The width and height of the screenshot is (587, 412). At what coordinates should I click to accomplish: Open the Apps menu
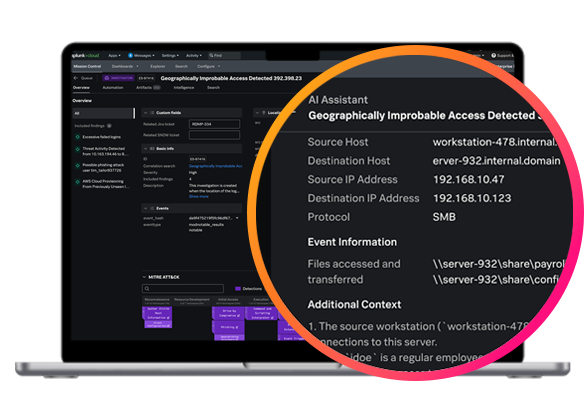pos(114,55)
